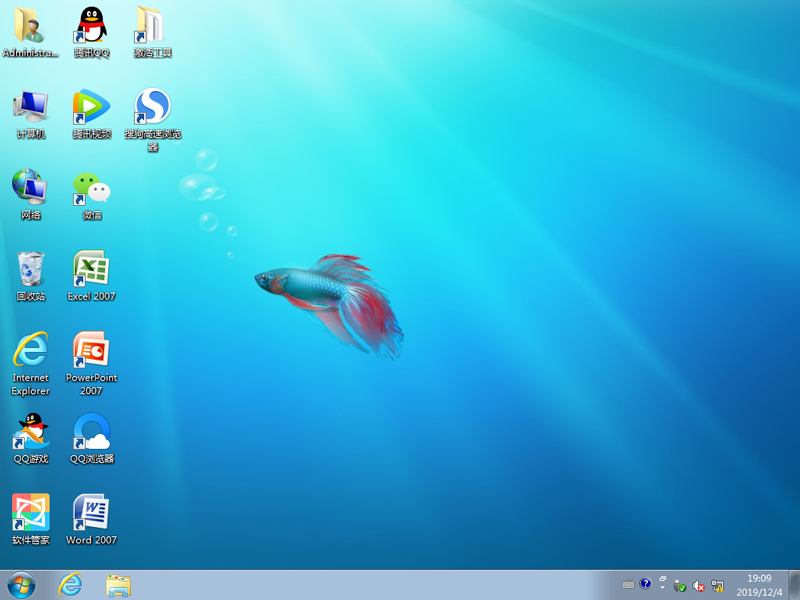
Task: Select the QQ Games desktop shortcut
Action: pyautogui.click(x=30, y=432)
